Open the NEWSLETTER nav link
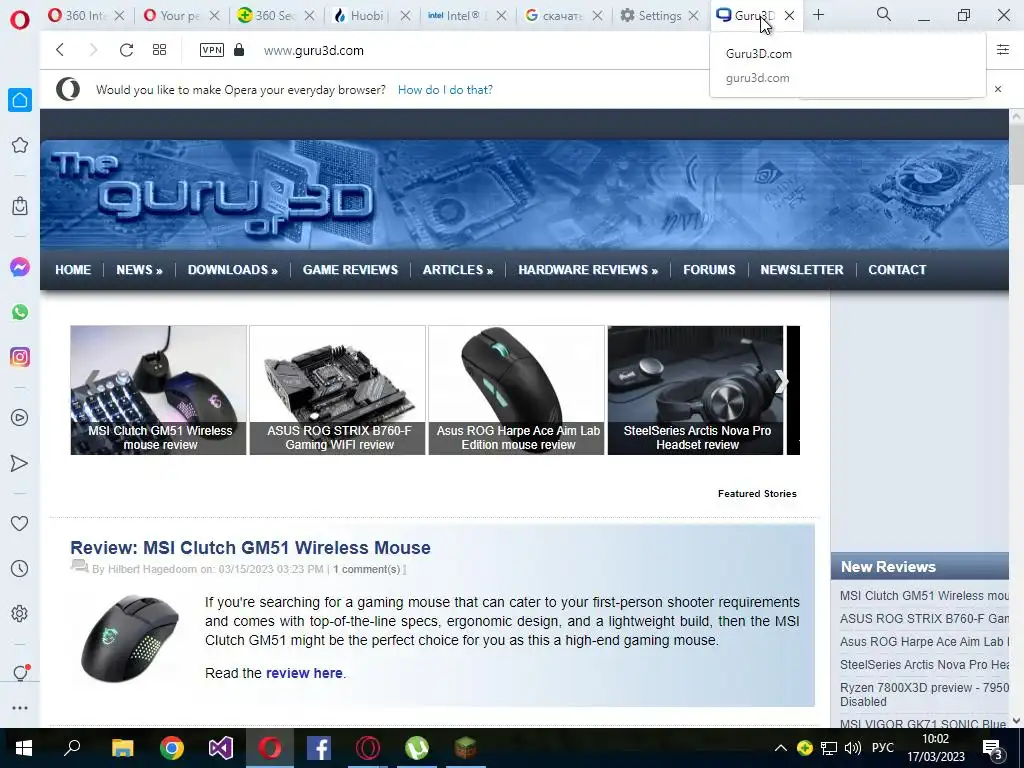Image resolution: width=1024 pixels, height=768 pixels. click(801, 270)
